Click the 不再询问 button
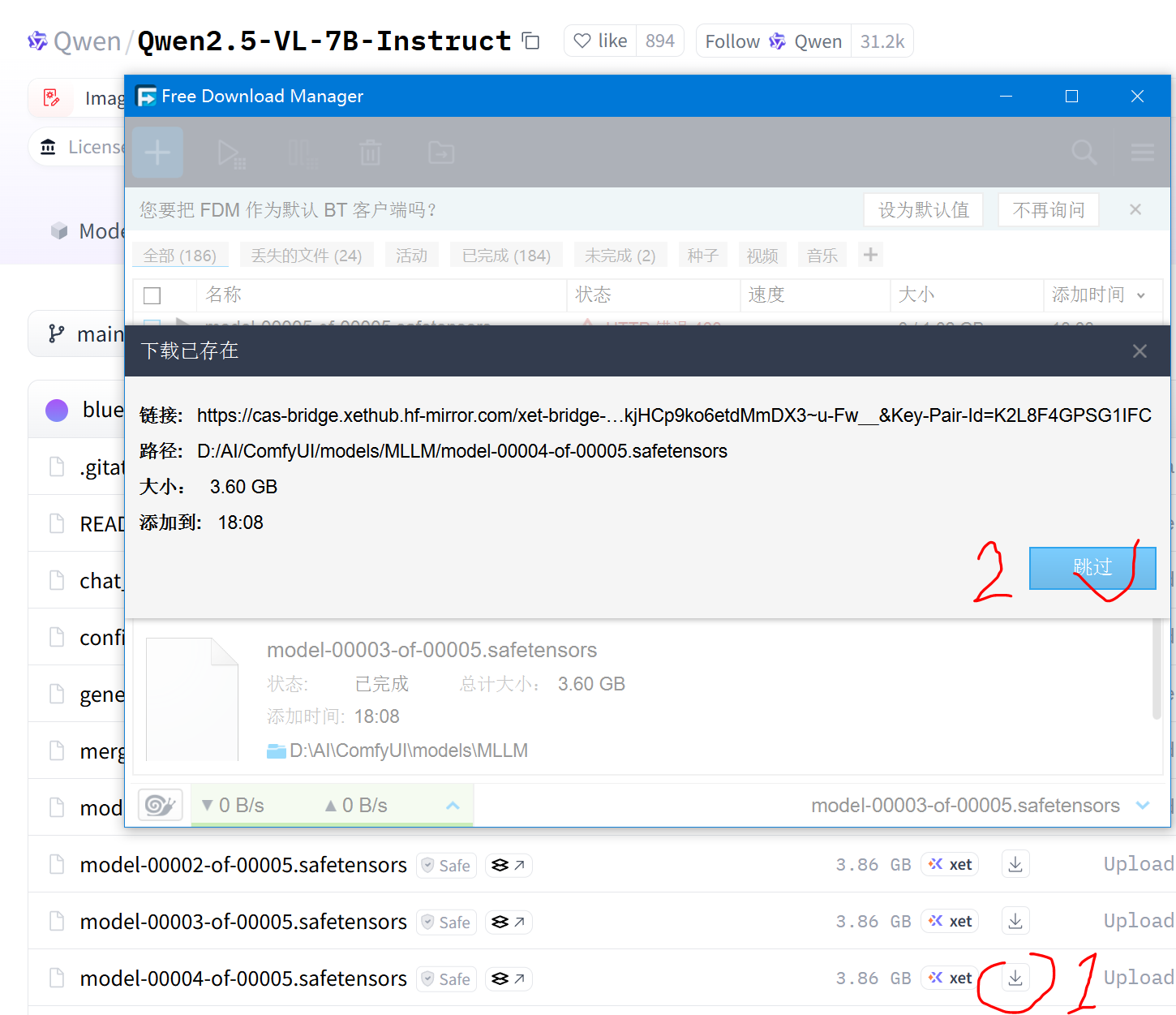The height and width of the screenshot is (1015, 1176). pos(1049,210)
